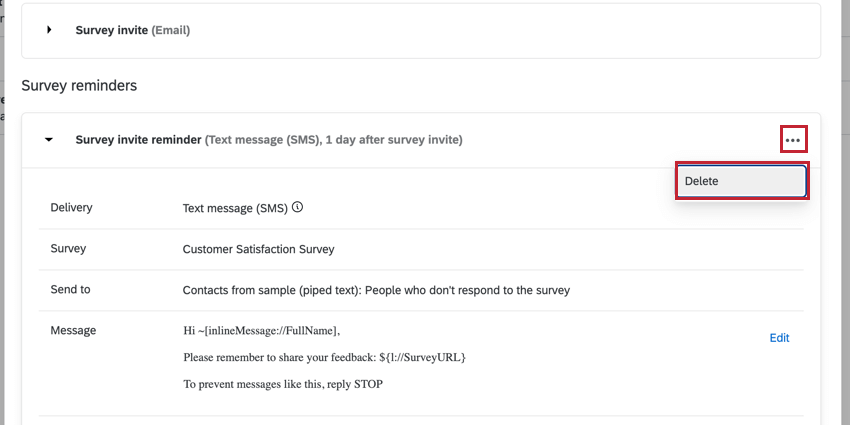Viewport: 850px width, 425px height.
Task: Open the three-dot options menu
Action: pos(793,140)
